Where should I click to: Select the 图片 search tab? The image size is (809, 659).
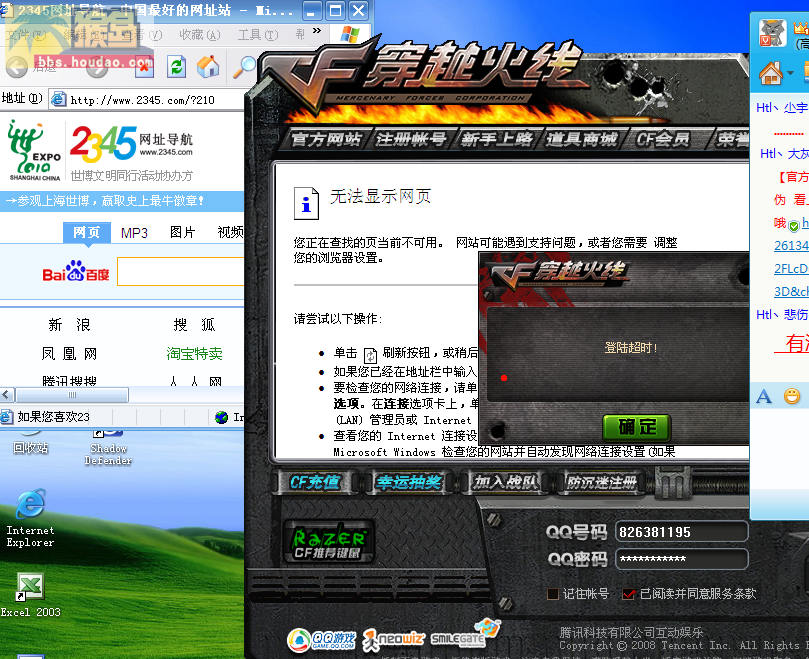(183, 232)
